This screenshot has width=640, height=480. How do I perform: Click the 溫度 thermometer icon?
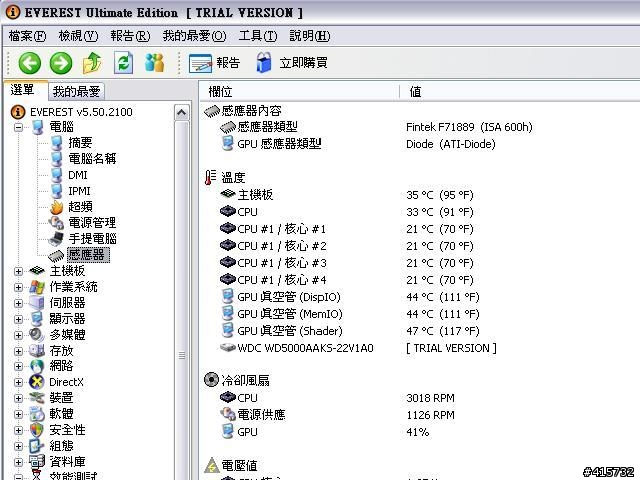point(211,178)
